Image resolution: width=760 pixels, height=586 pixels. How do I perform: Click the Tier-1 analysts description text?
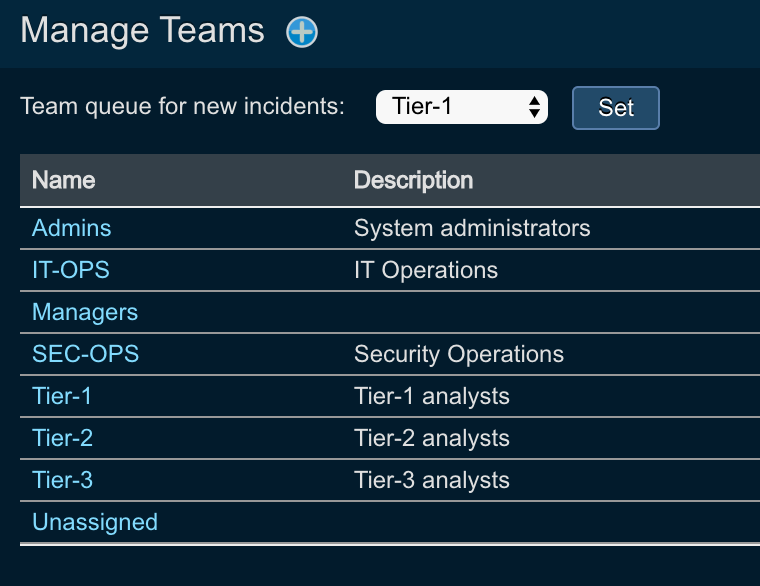click(431, 396)
